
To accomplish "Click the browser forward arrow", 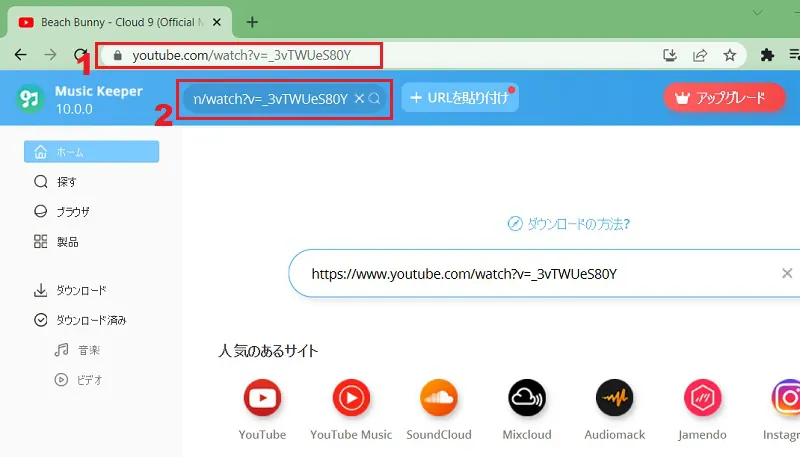I will pyautogui.click(x=51, y=55).
